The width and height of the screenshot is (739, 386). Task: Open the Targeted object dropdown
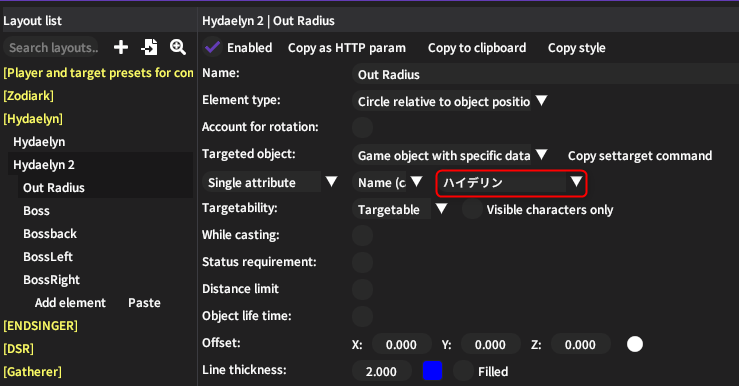coord(450,155)
